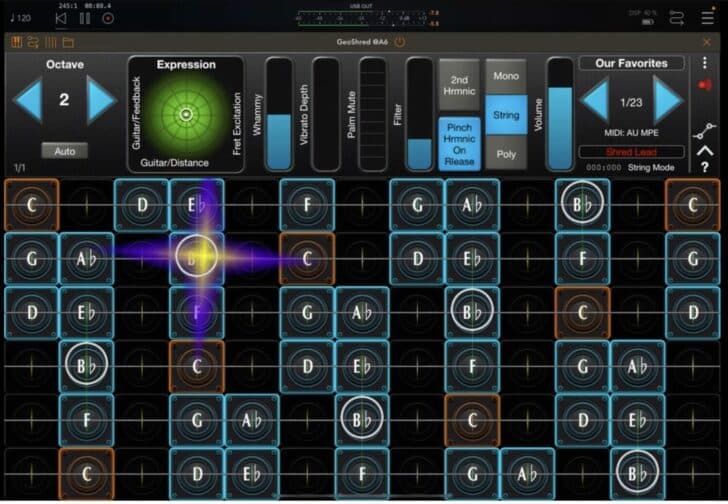Click the rewind to start button
Screen dimensions: 728x504
pyautogui.click(x=61, y=17)
